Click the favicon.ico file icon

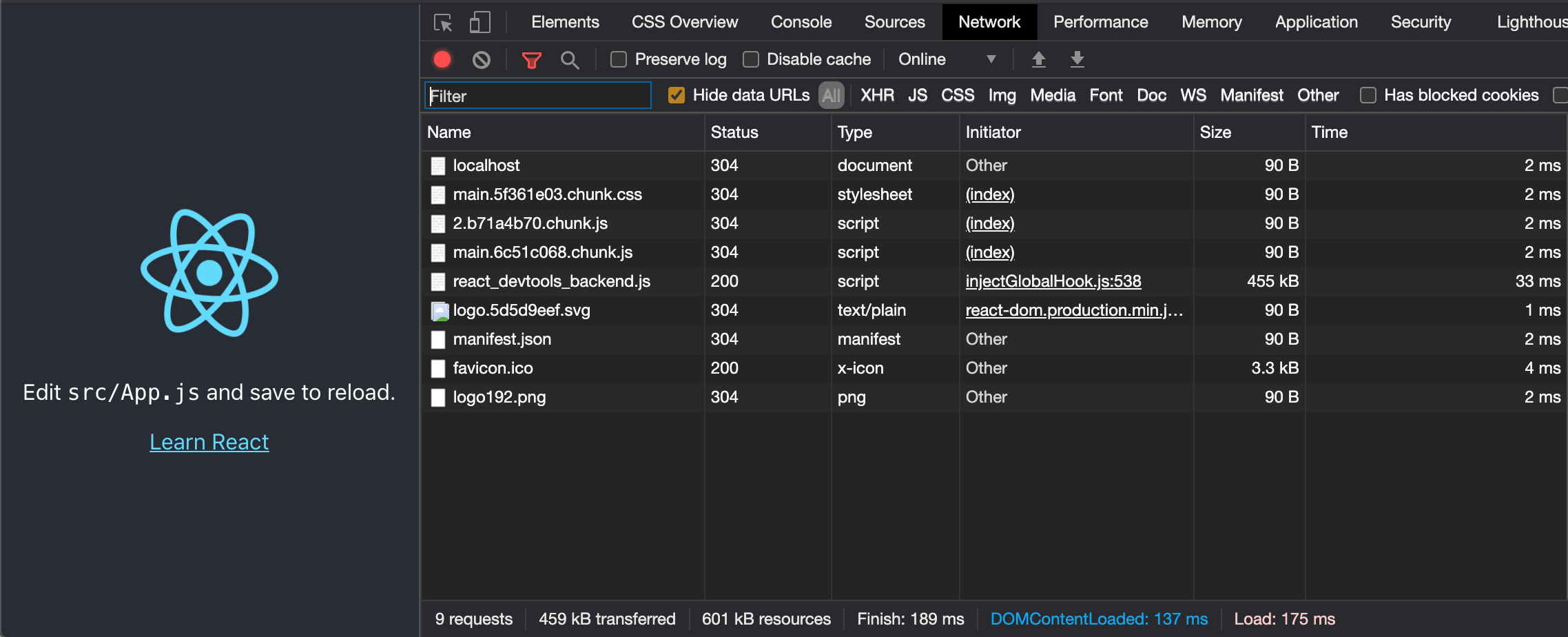(x=438, y=368)
